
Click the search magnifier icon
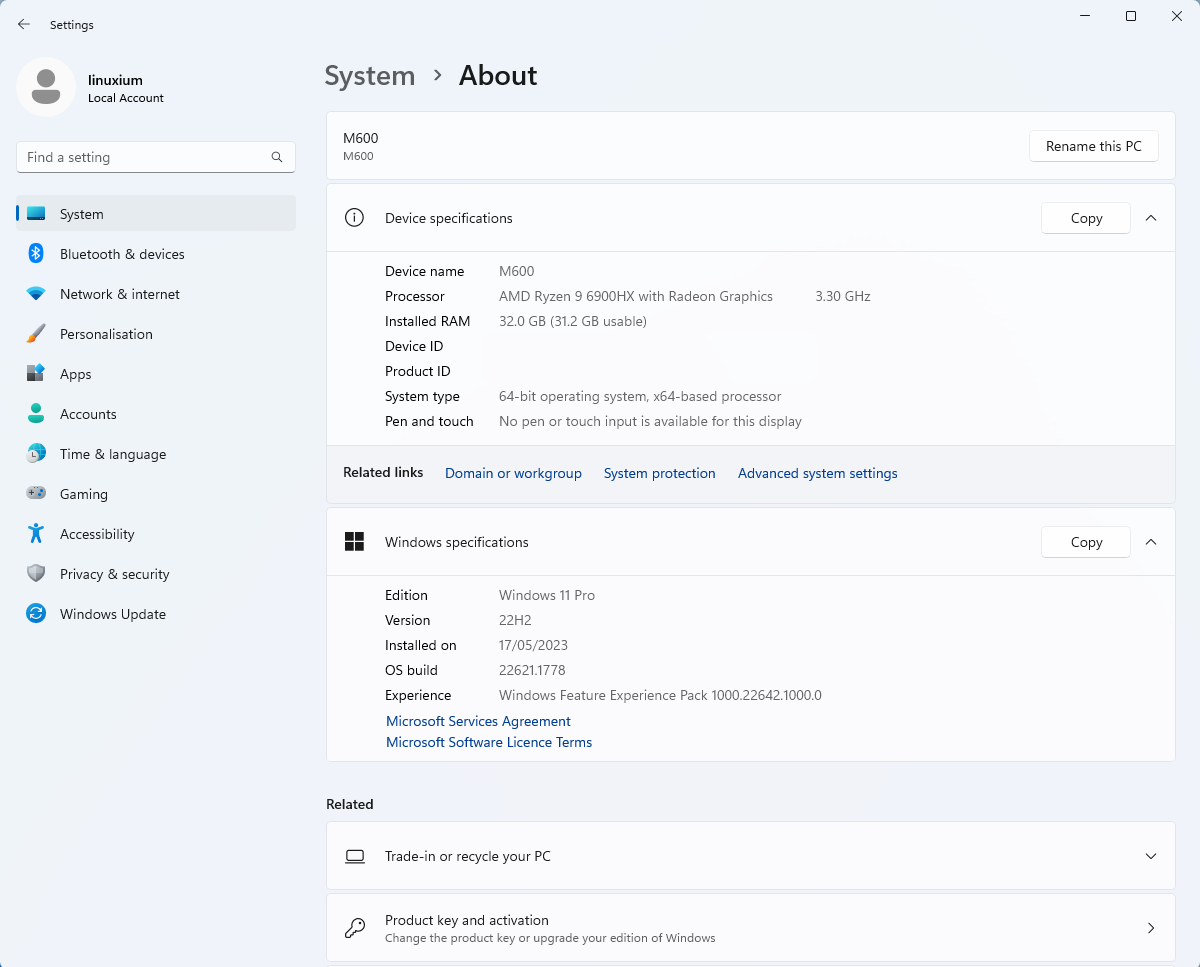277,157
